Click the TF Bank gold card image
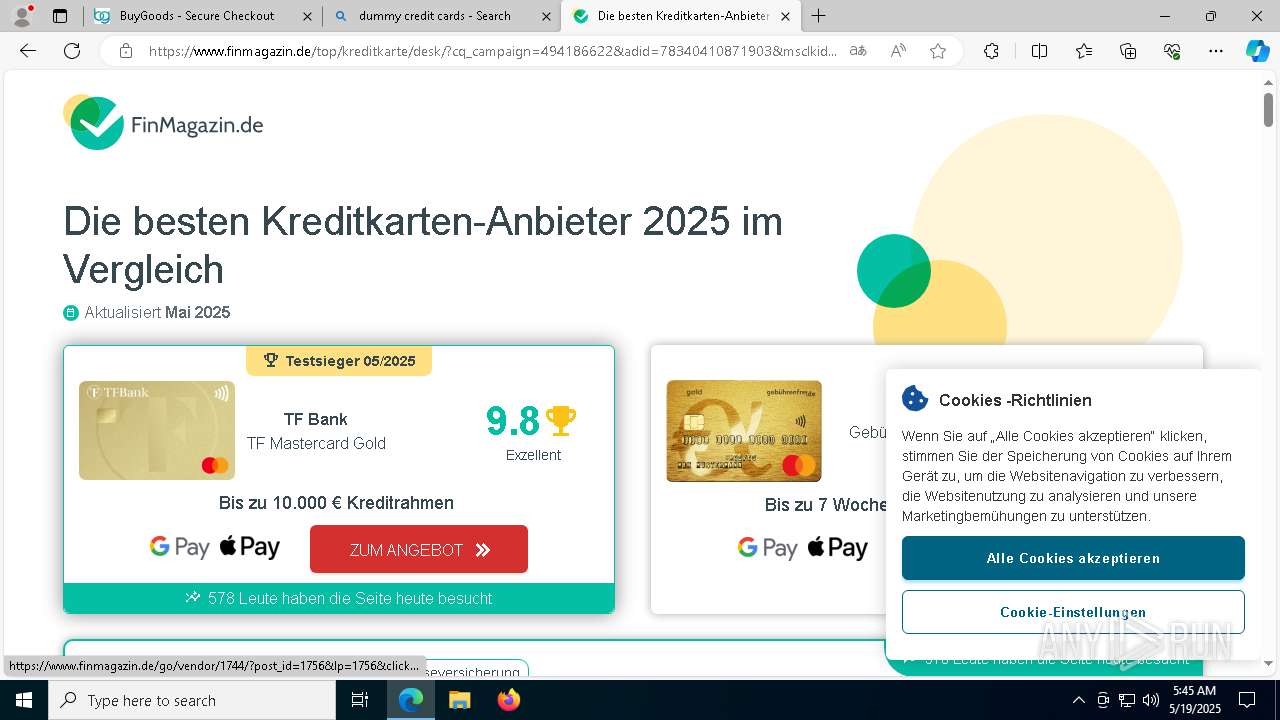The image size is (1280, 720). coord(157,430)
